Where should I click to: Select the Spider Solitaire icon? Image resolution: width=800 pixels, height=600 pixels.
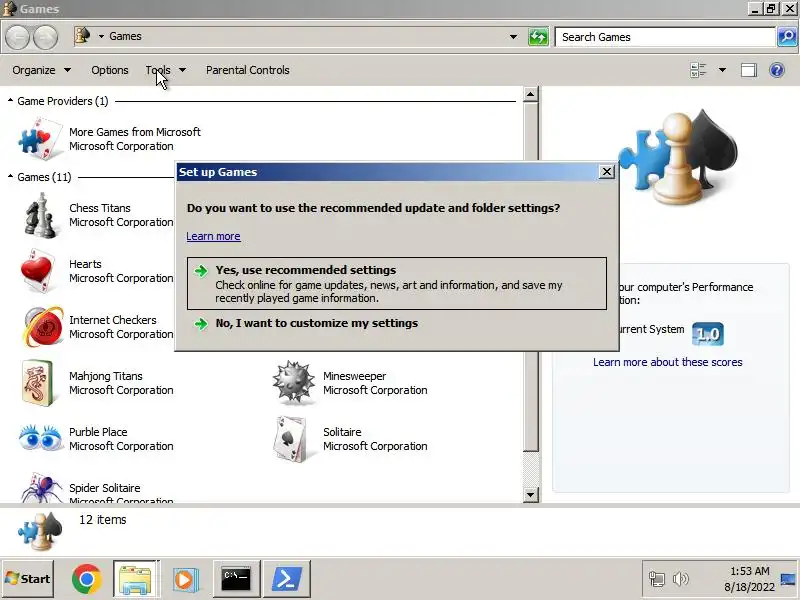(x=42, y=487)
